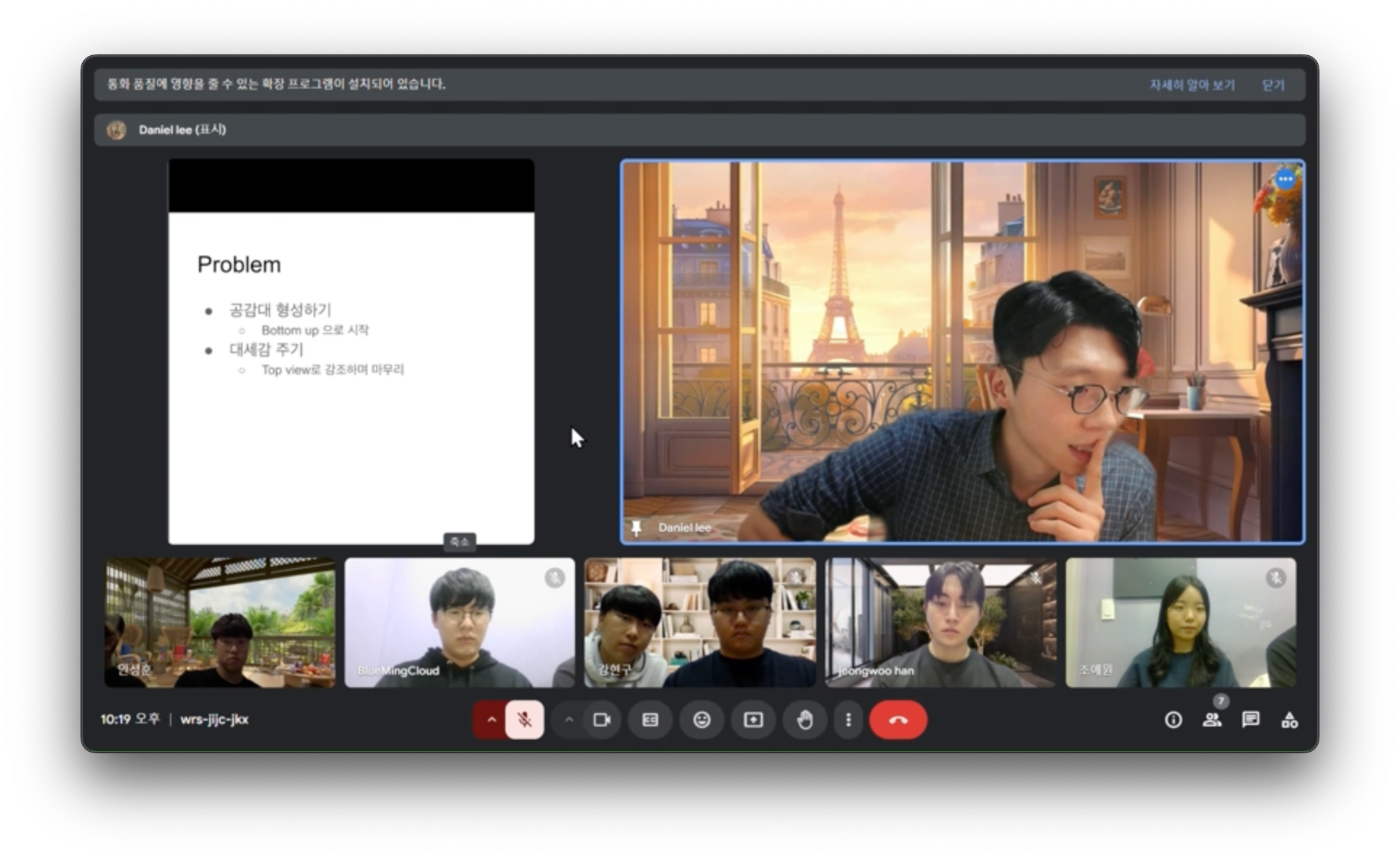
Task: Expand audio settings chevron beside microphone
Action: [x=491, y=720]
